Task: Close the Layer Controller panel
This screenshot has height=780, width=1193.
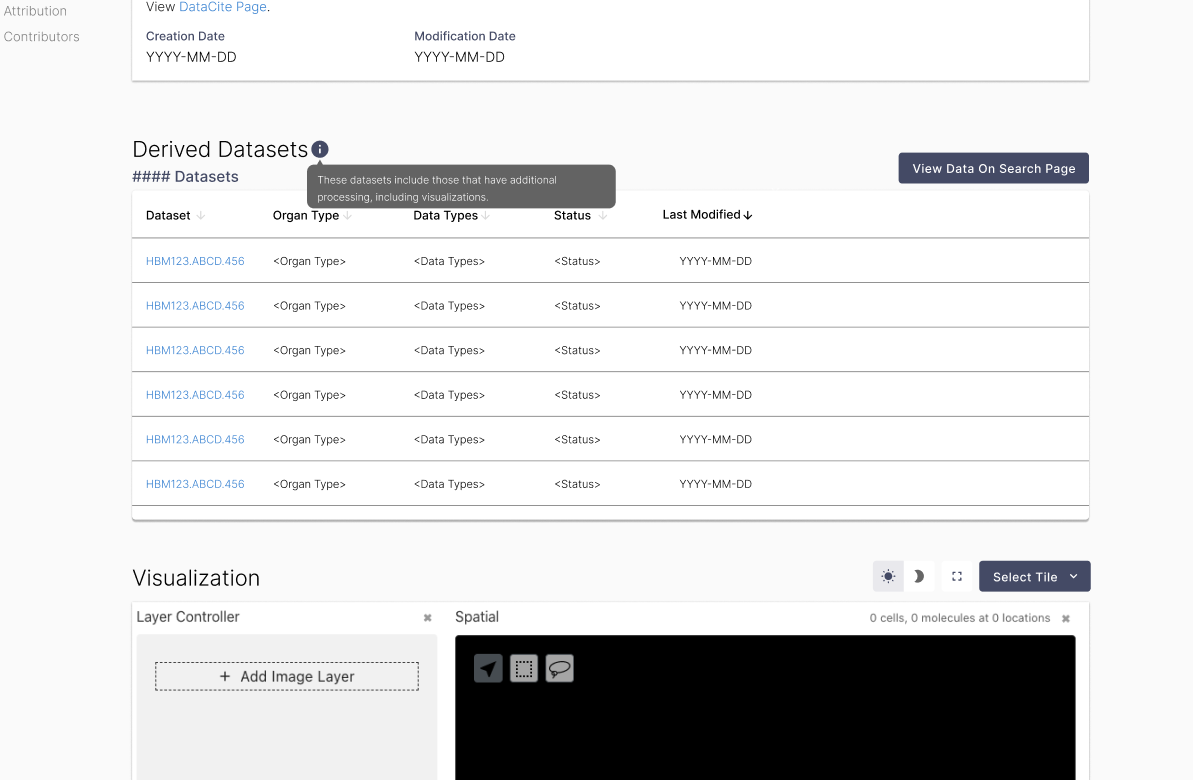Action: 427,617
